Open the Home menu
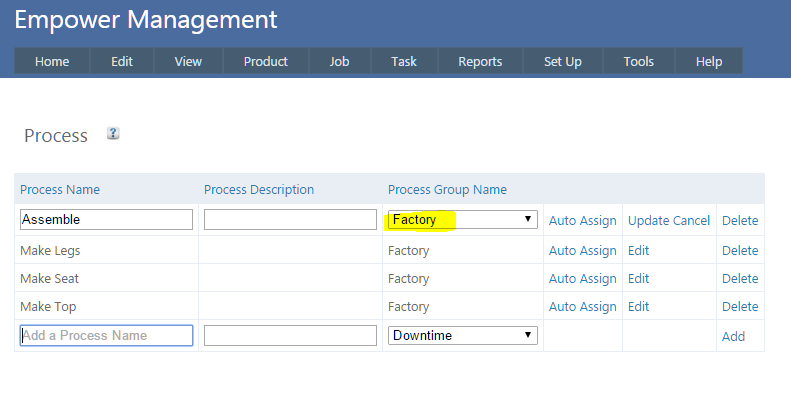Viewport: 791px width, 402px height. click(52, 61)
